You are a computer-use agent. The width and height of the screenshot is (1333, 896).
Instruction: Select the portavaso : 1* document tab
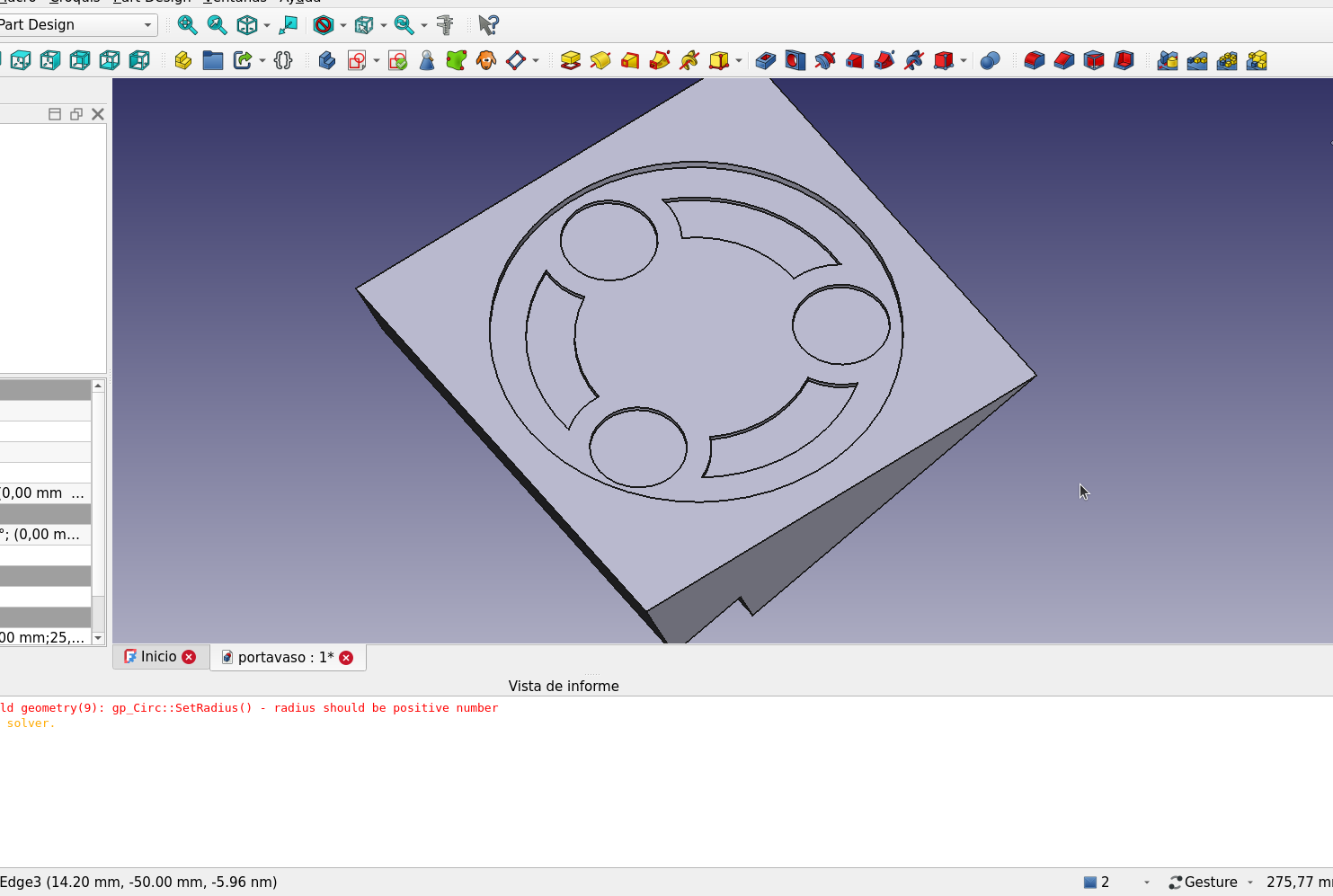[285, 658]
